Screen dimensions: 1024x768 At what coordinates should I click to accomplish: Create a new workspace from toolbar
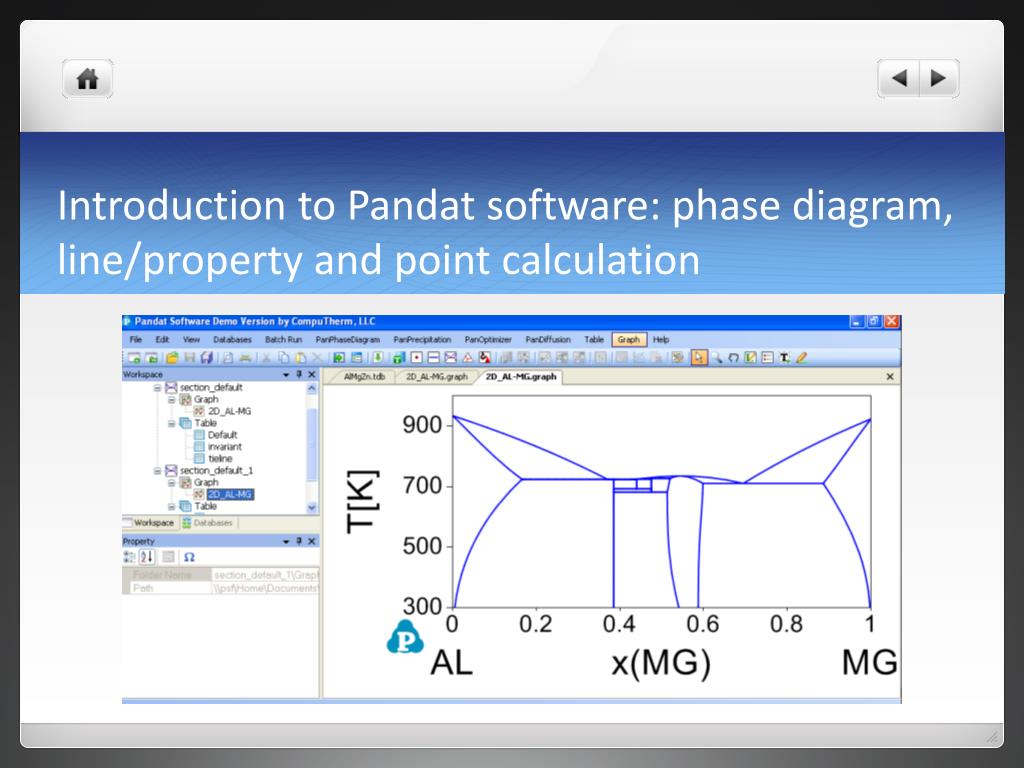pos(134,357)
